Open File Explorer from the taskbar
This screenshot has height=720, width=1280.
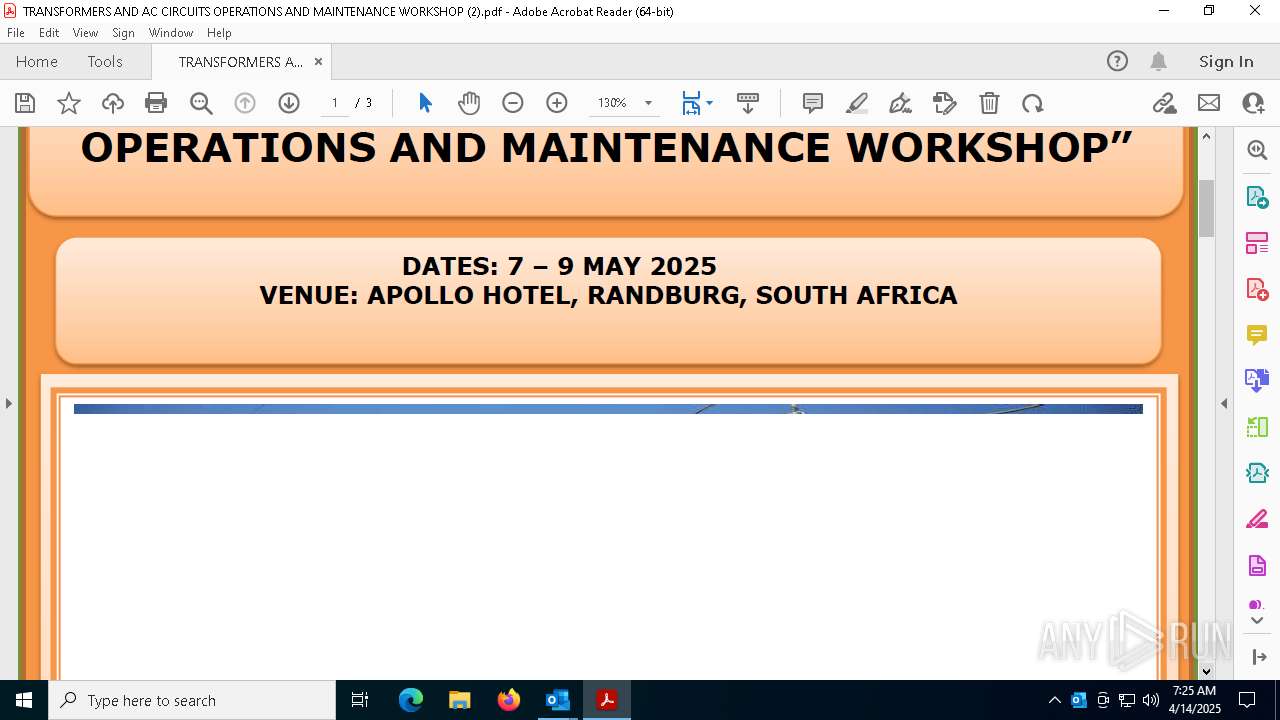[x=459, y=700]
